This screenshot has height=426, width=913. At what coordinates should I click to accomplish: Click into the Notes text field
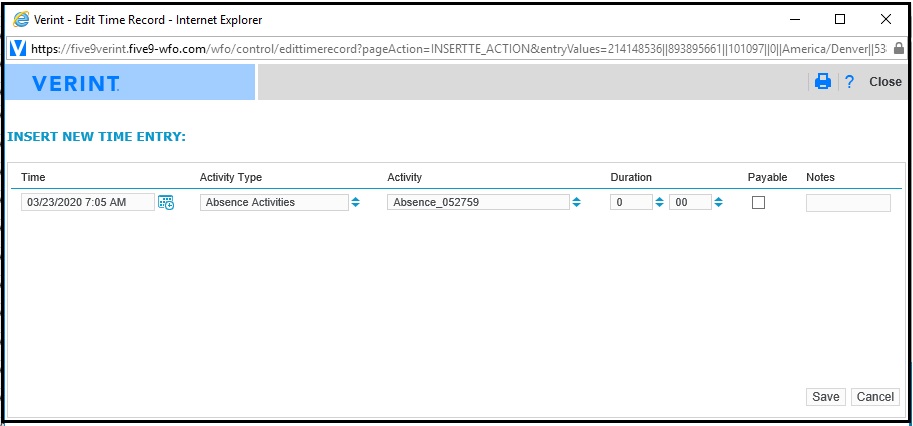pyautogui.click(x=848, y=203)
